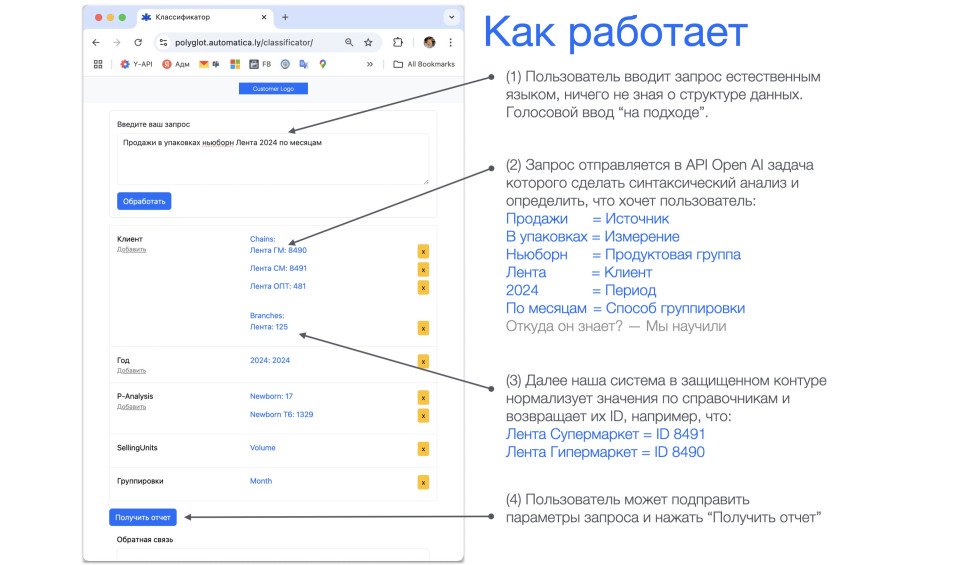Go back with the browser back arrow

tap(96, 42)
